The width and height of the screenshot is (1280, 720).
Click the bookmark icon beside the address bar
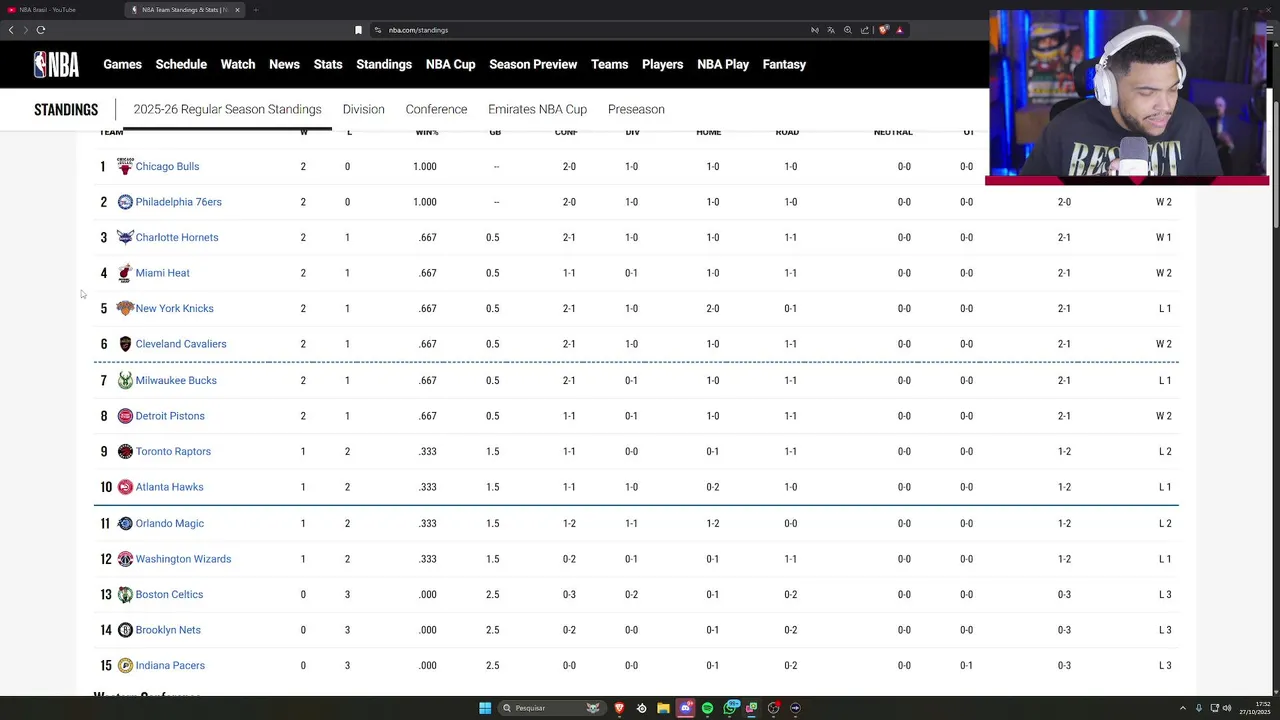(358, 30)
